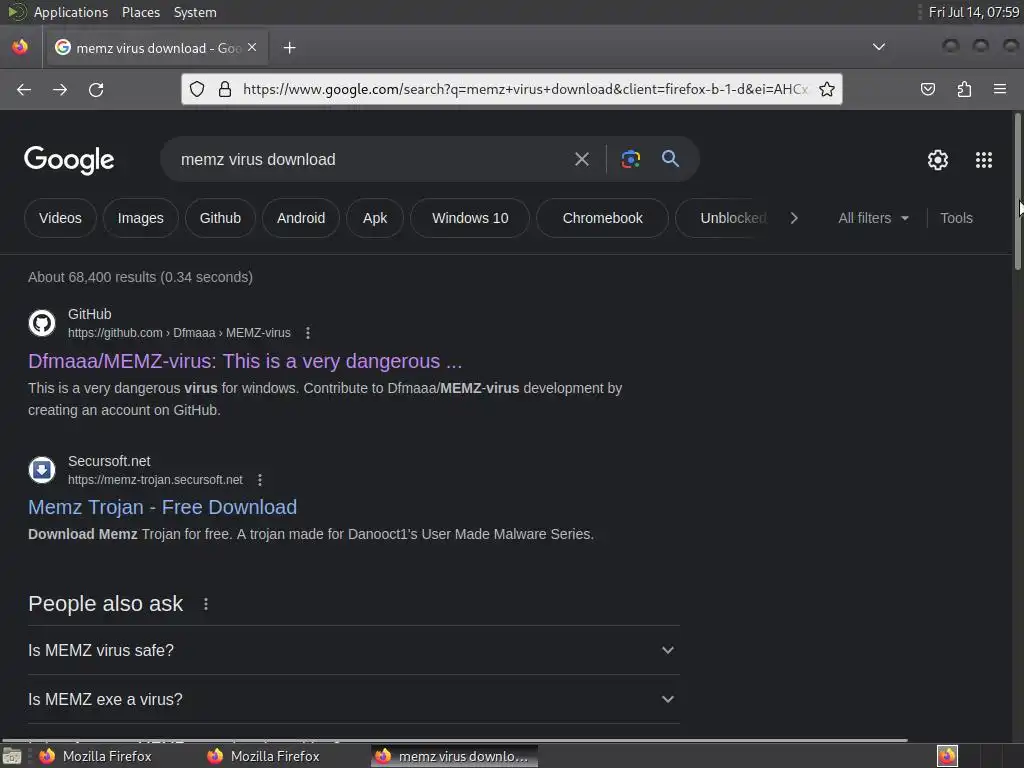
Task: Click the GitHub favicon in the first result
Action: coord(42,323)
